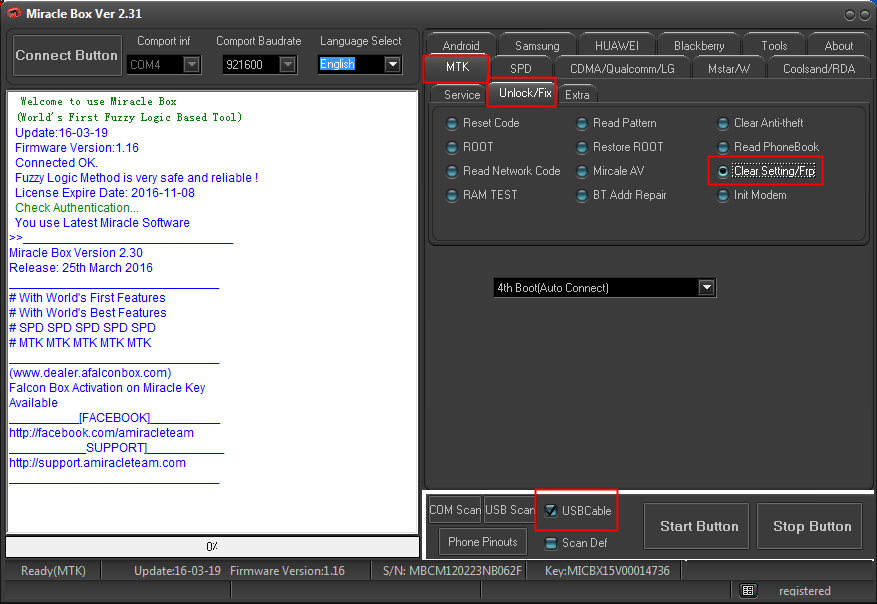877x604 pixels.
Task: Uncheck the USBCable checkbox
Action: [x=551, y=511]
